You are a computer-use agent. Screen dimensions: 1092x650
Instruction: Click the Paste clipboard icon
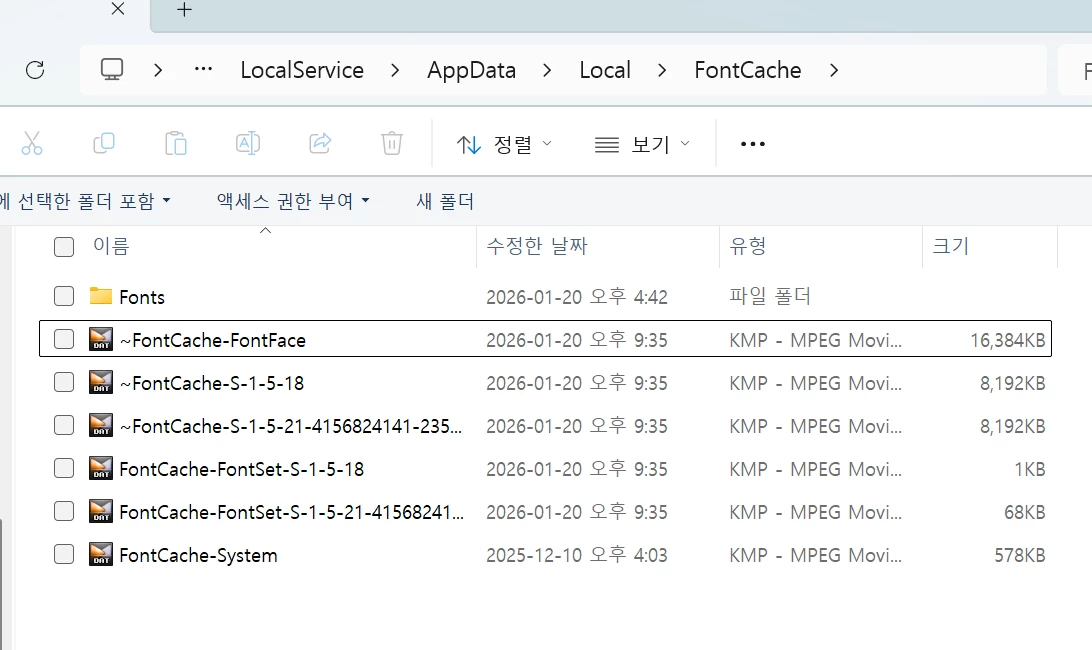(176, 144)
